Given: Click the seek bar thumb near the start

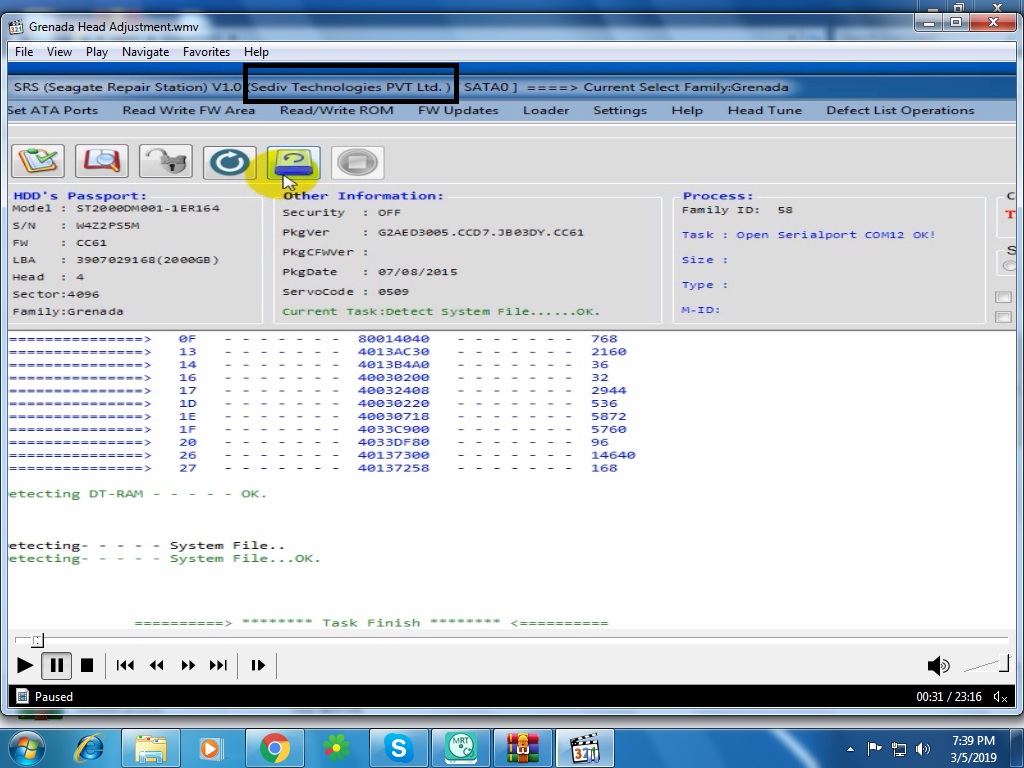Looking at the screenshot, I should [38, 640].
